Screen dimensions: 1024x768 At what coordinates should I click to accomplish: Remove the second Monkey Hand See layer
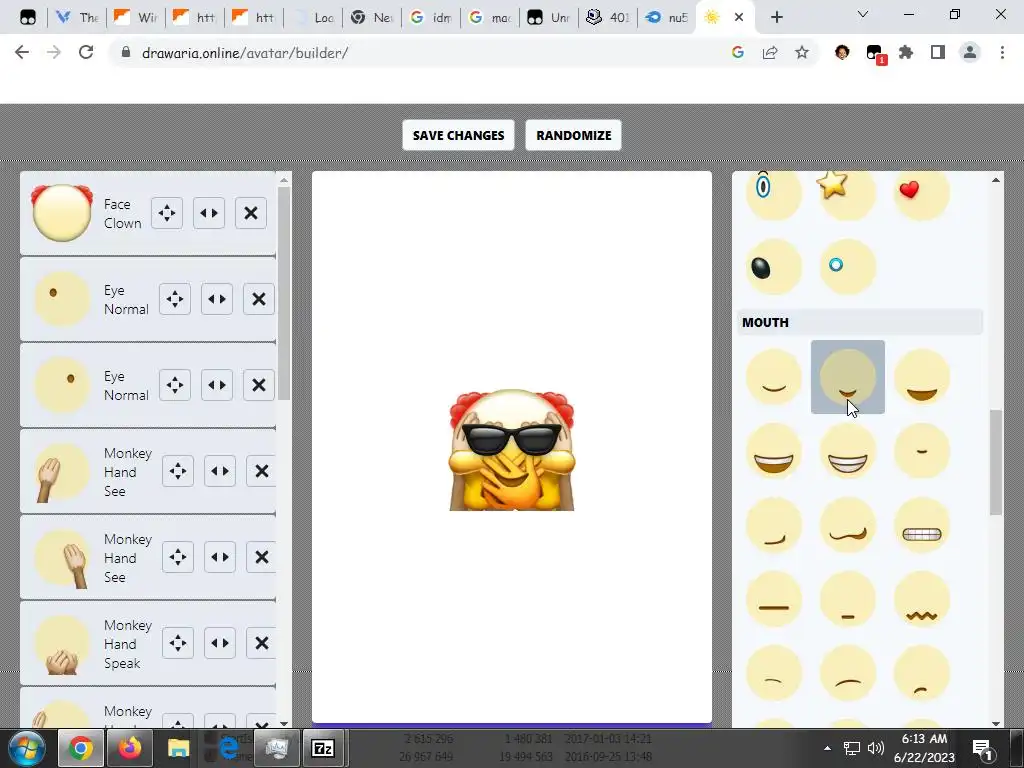pos(261,557)
